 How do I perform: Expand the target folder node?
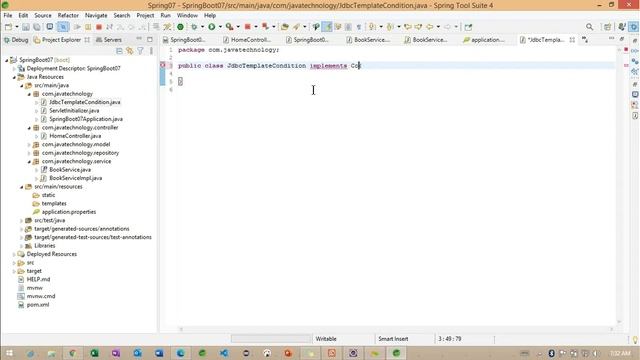coord(14,271)
